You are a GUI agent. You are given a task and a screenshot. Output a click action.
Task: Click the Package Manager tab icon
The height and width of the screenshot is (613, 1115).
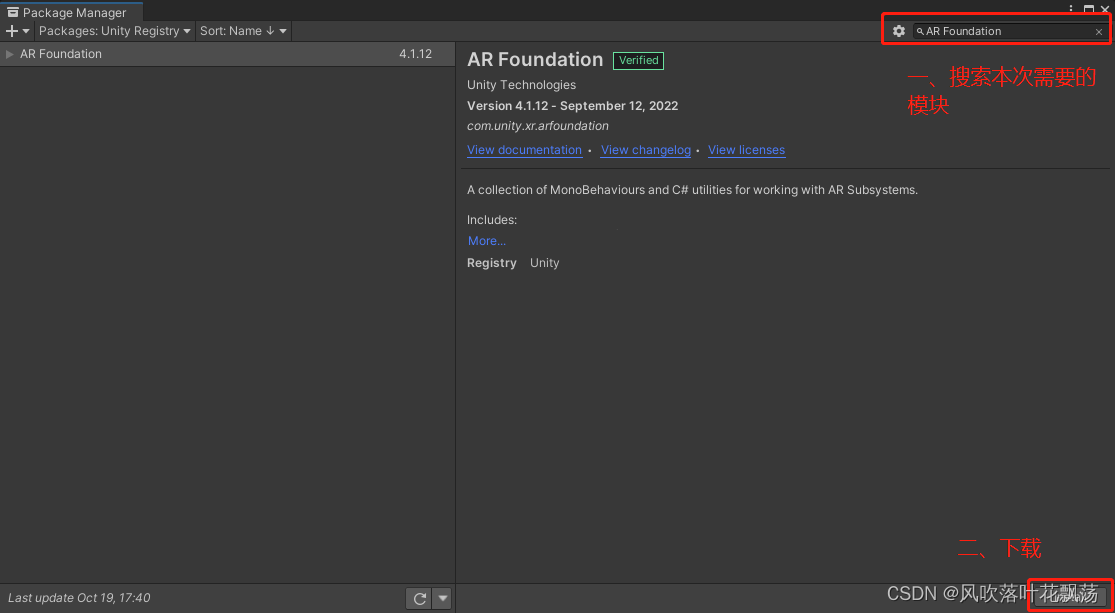[x=13, y=12]
